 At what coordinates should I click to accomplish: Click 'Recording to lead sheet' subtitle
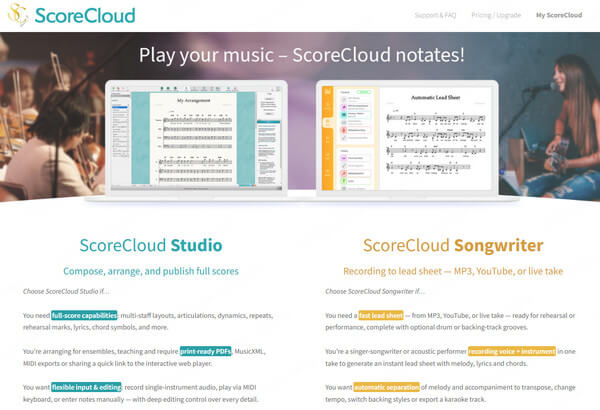point(453,271)
